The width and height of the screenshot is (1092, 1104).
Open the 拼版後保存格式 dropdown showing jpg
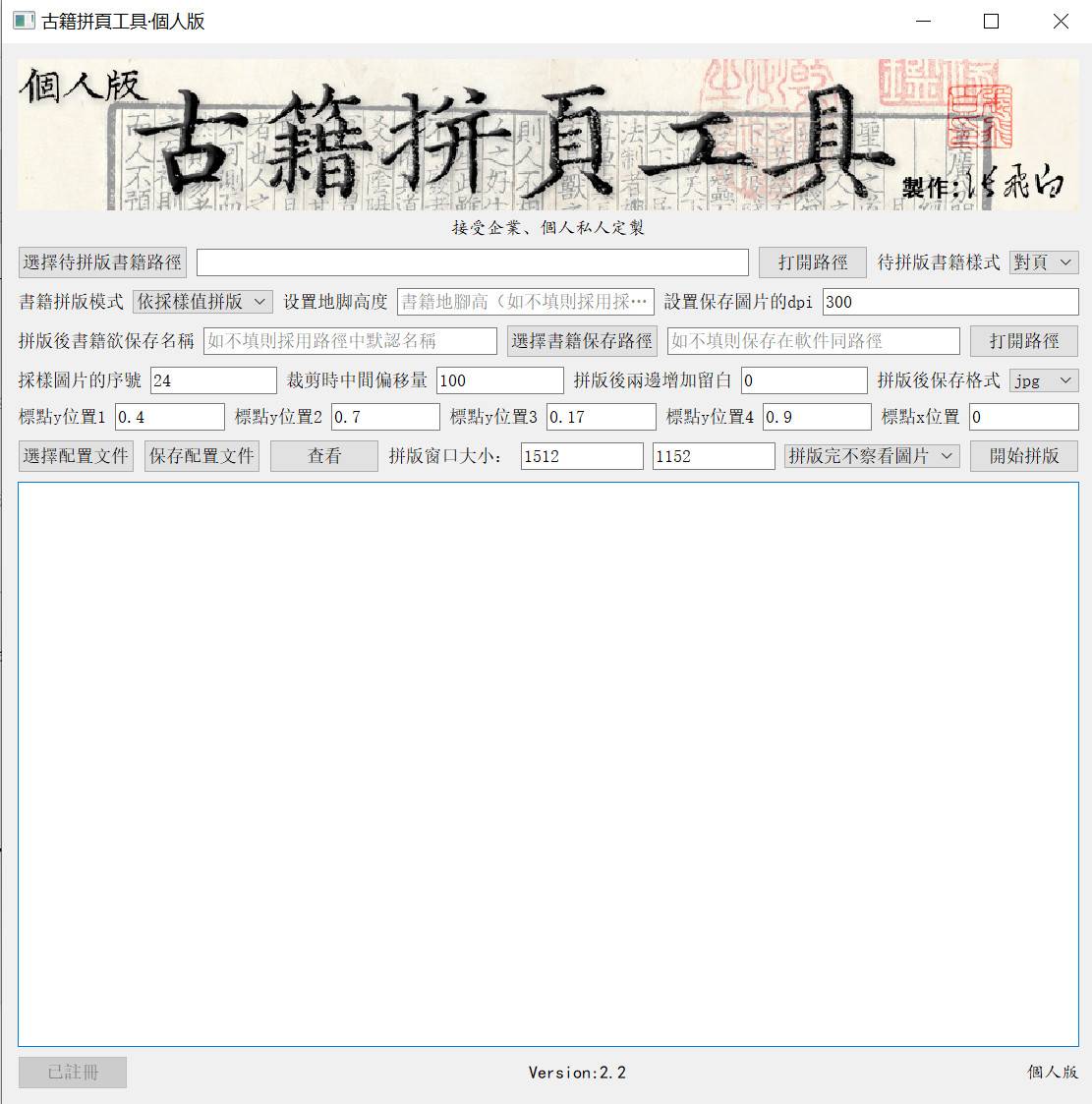1043,380
